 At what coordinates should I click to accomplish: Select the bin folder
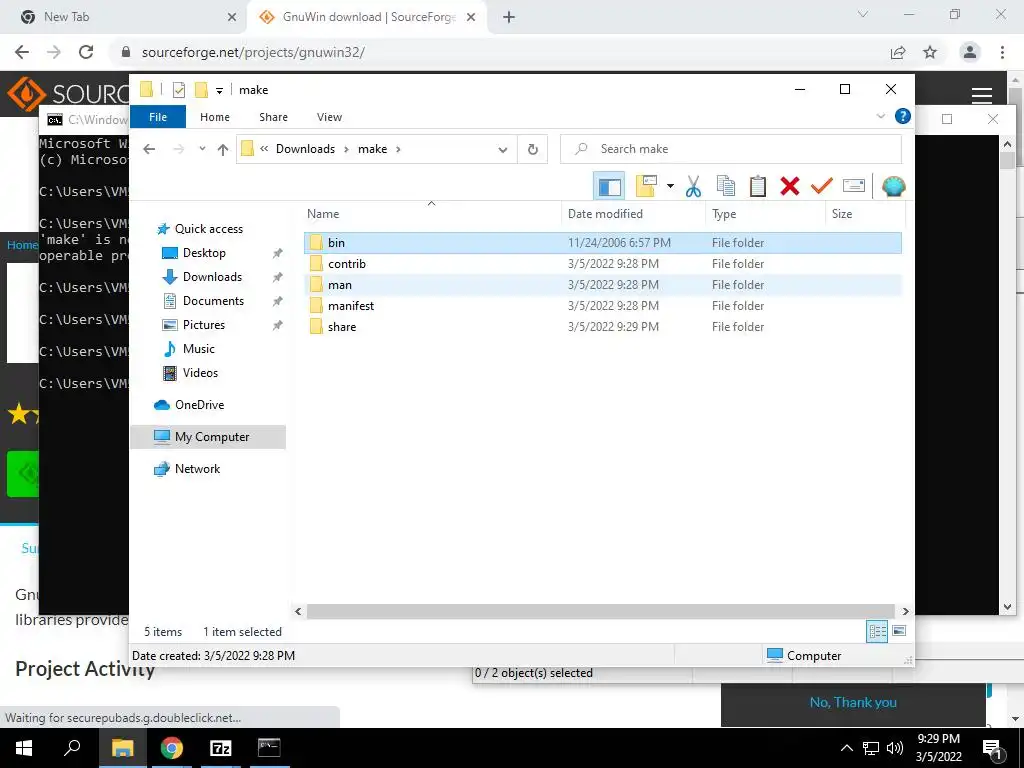603,243
